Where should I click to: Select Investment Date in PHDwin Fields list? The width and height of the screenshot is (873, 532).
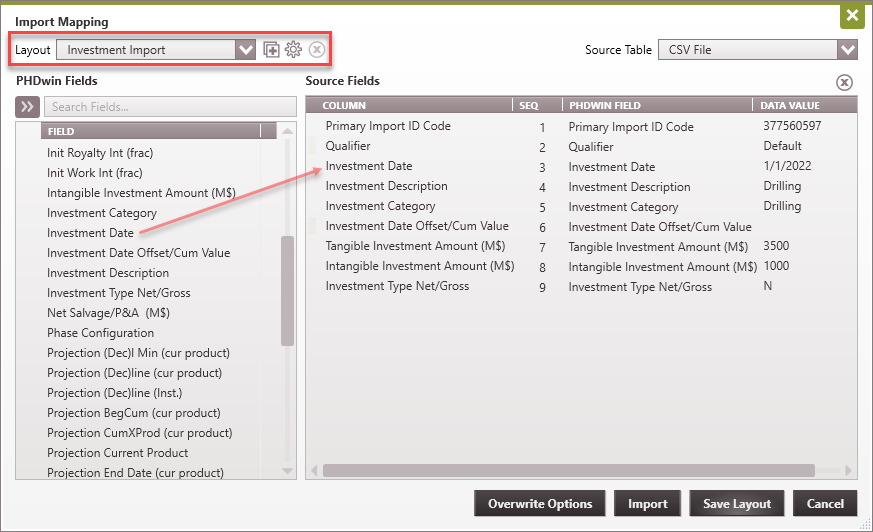tap(90, 233)
